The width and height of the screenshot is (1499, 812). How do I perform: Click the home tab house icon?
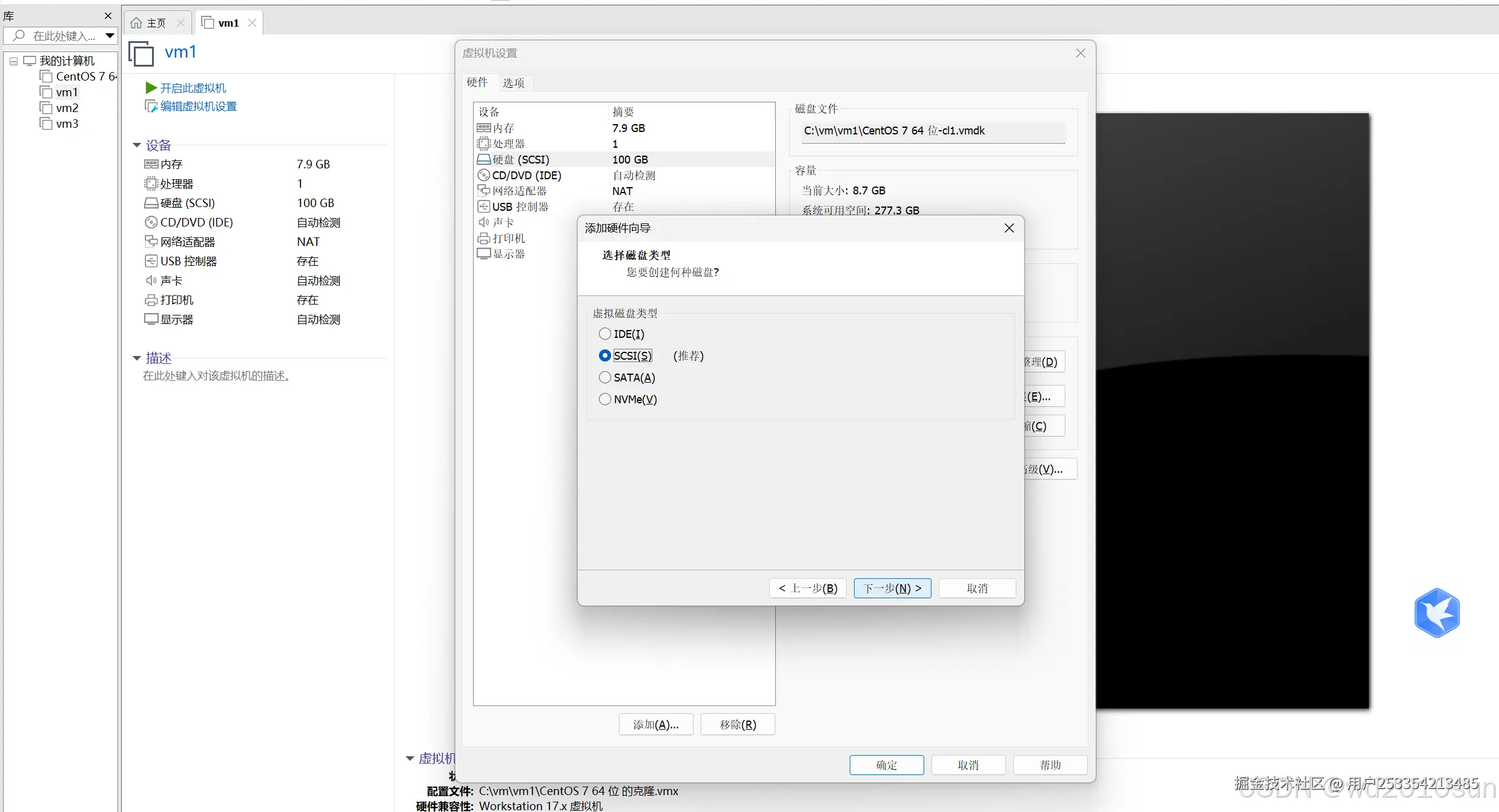pos(136,23)
